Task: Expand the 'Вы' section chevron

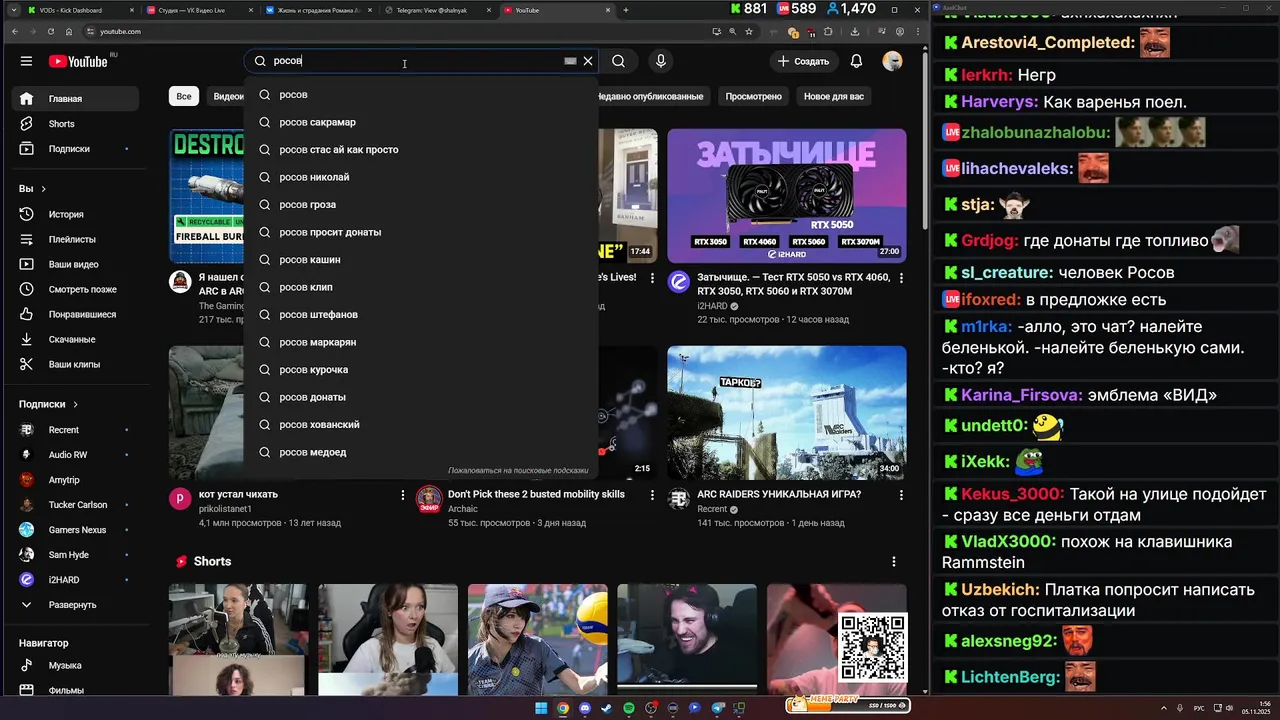Action: [44, 189]
